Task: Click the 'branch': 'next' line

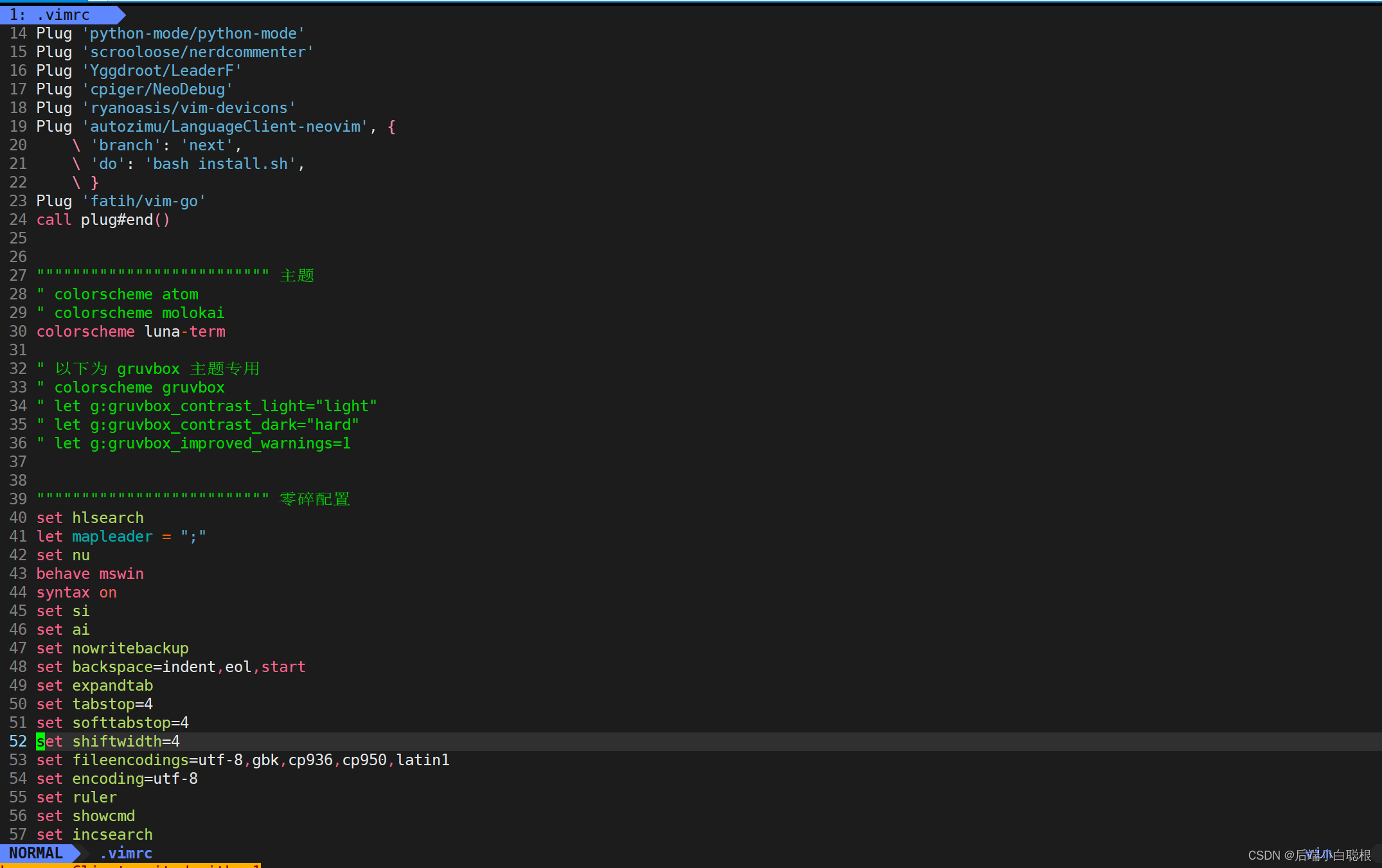Action: (x=157, y=145)
